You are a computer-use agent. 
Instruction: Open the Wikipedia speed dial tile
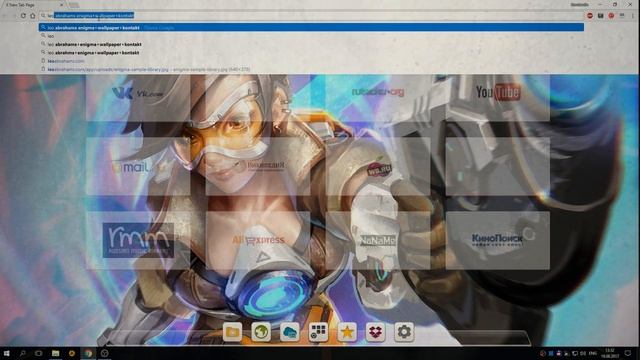258,166
